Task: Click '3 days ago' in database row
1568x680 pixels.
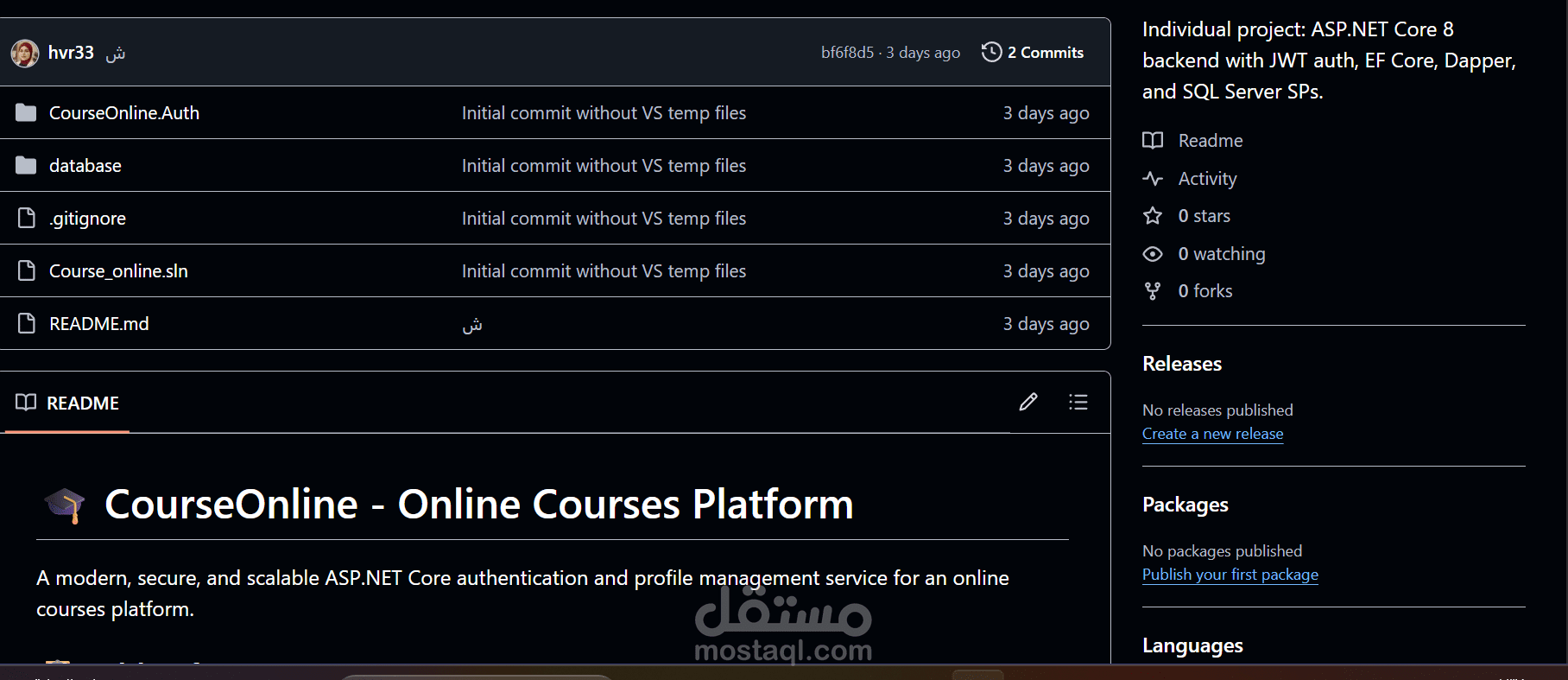Action: (x=1046, y=166)
